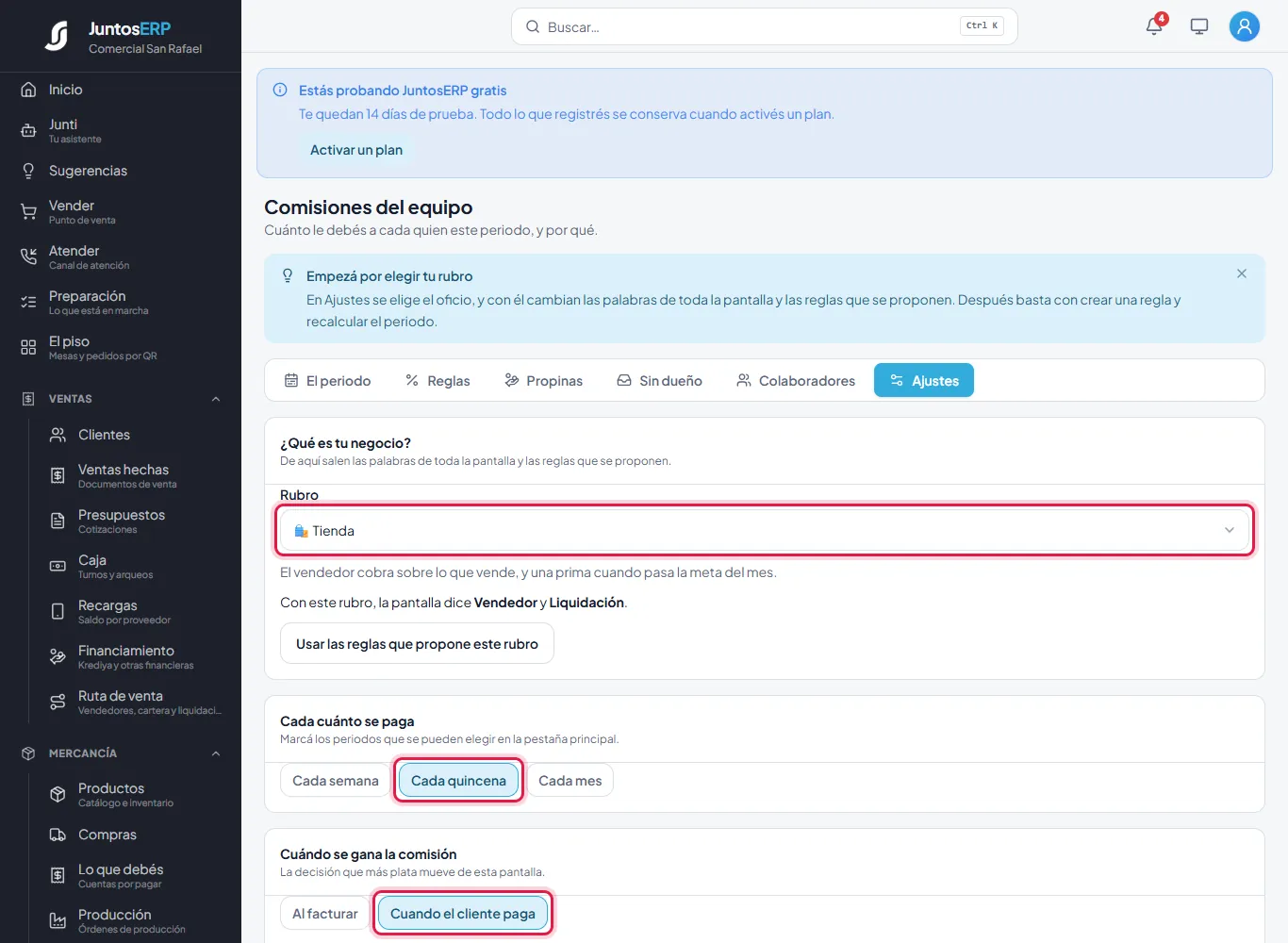This screenshot has width=1288, height=943.
Task: Collapse the MERCANCÍA section
Action: pos(216,753)
